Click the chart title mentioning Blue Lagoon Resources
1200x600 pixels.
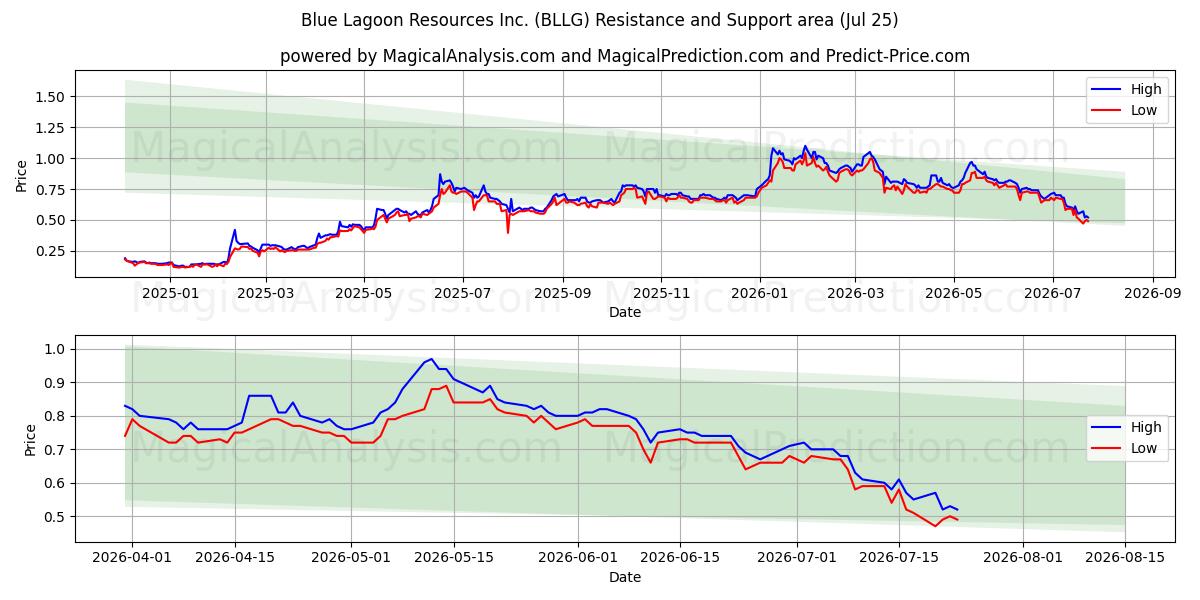[x=600, y=20]
